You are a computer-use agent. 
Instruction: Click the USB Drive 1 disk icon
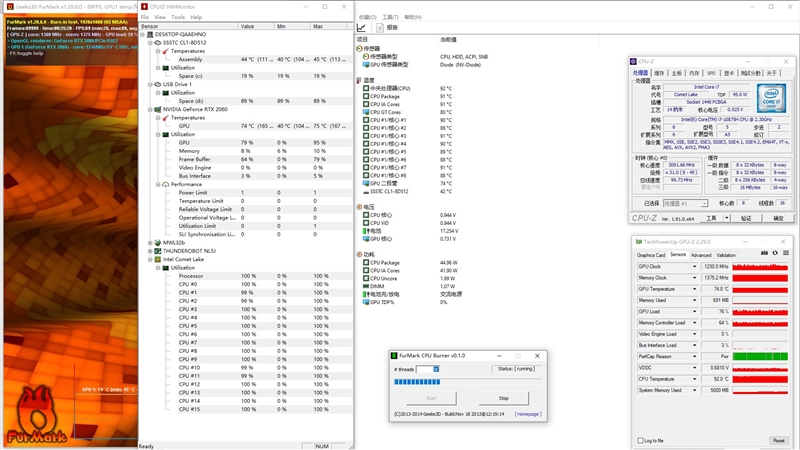coord(158,84)
